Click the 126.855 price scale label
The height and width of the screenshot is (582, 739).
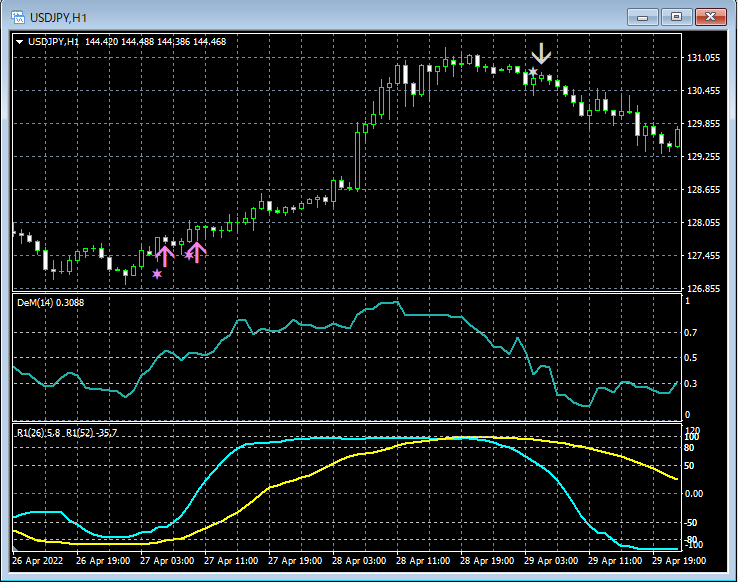(705, 289)
